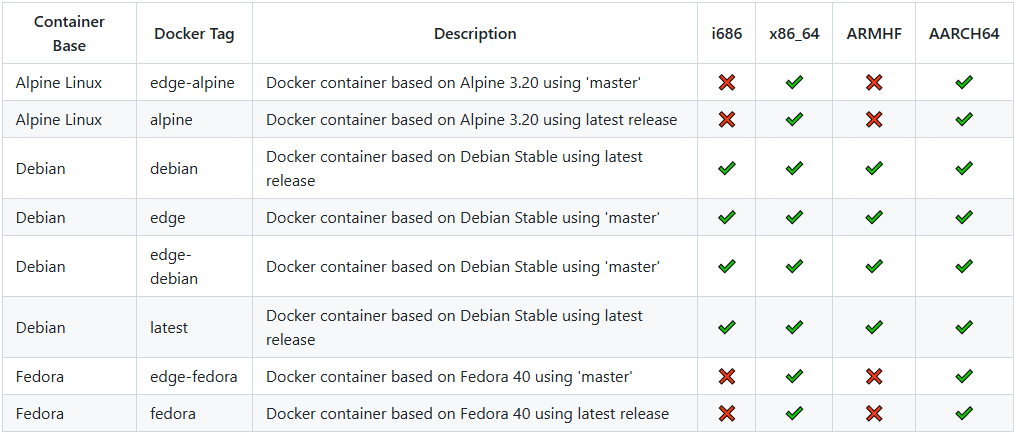Click the Docker Tag column header

click(194, 34)
